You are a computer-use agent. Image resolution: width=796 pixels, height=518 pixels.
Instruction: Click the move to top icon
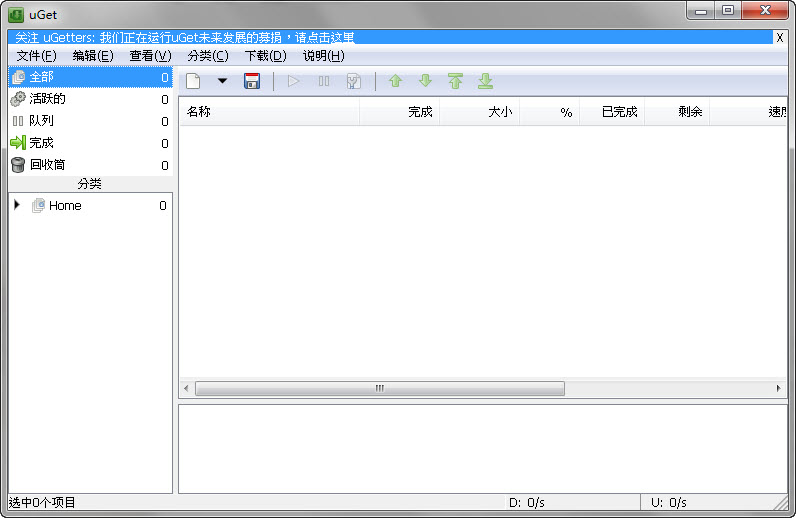point(455,81)
